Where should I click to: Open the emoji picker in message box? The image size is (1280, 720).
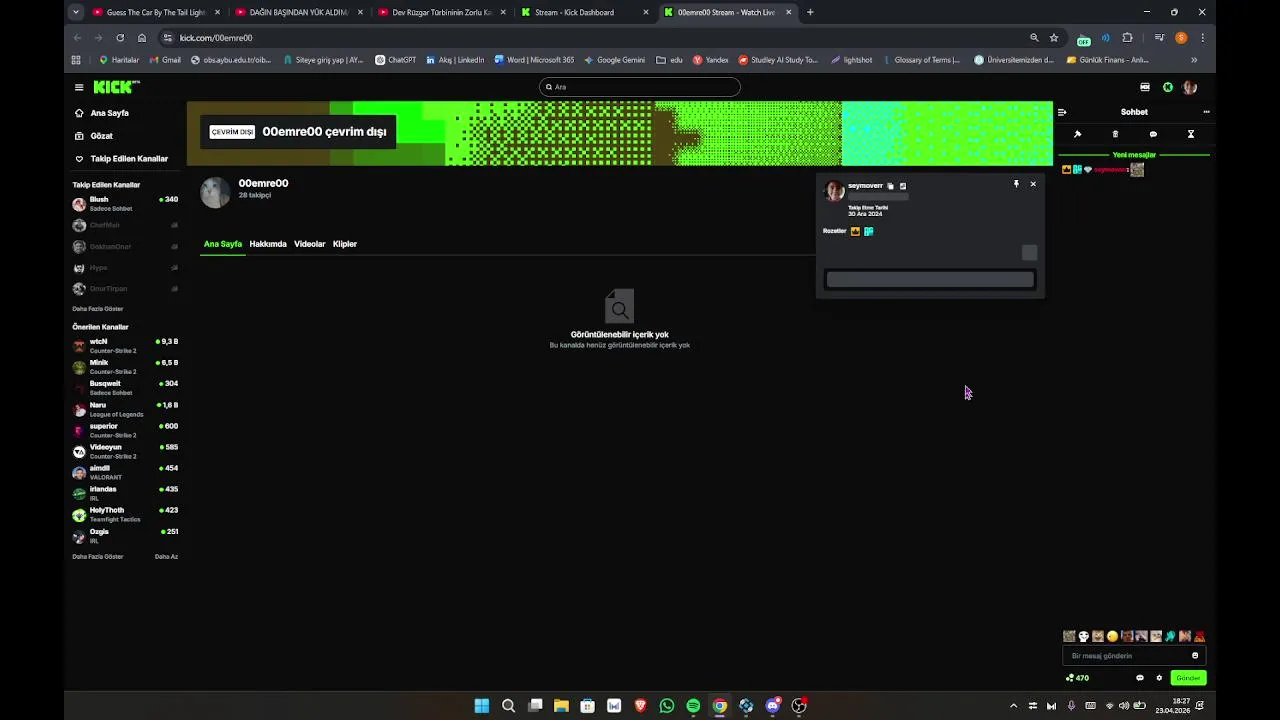tap(1195, 656)
